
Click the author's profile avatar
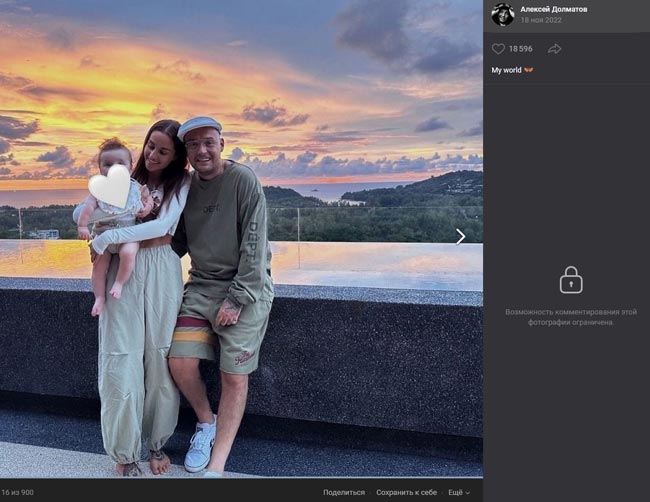pos(502,14)
